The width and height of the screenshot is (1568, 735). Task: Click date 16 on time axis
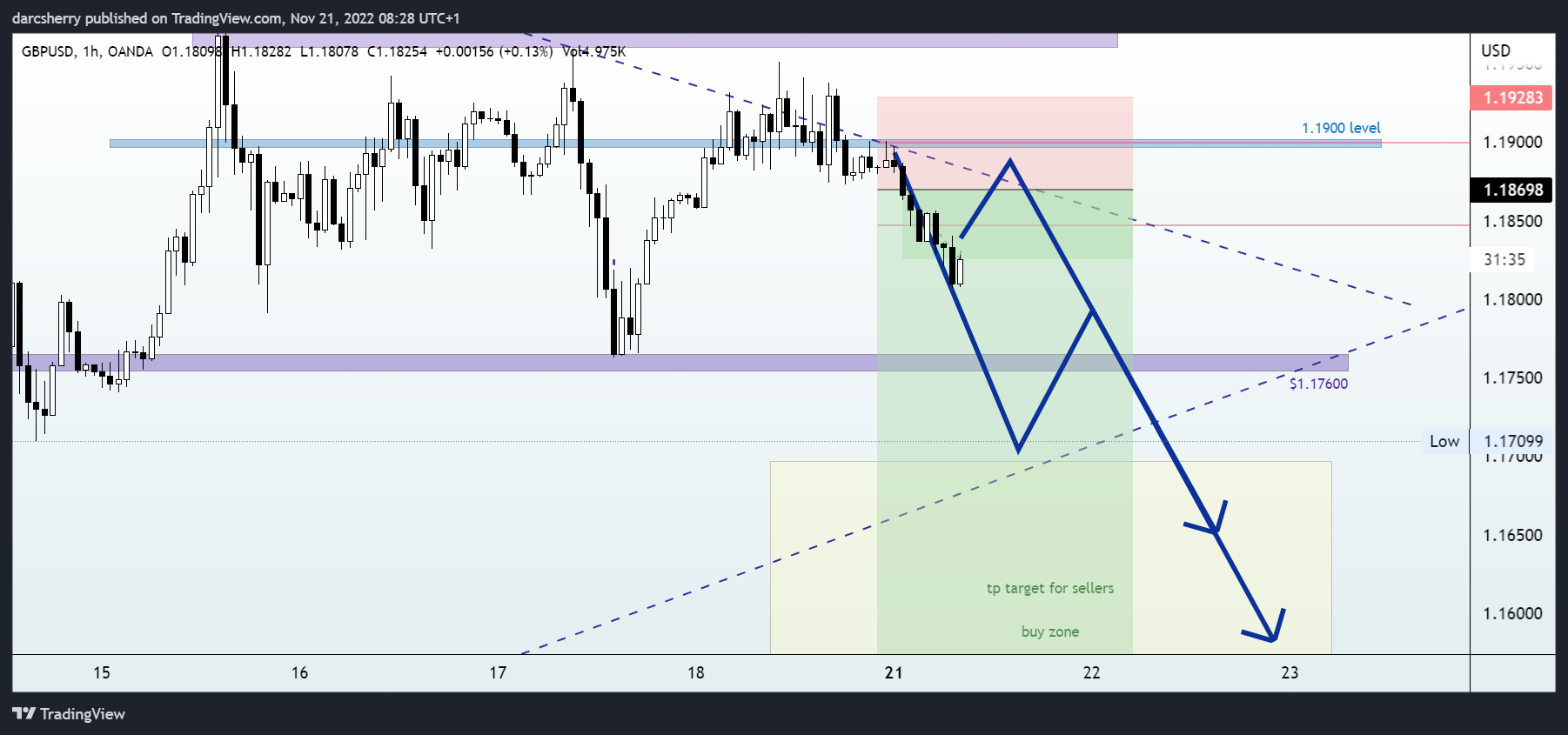pos(299,672)
